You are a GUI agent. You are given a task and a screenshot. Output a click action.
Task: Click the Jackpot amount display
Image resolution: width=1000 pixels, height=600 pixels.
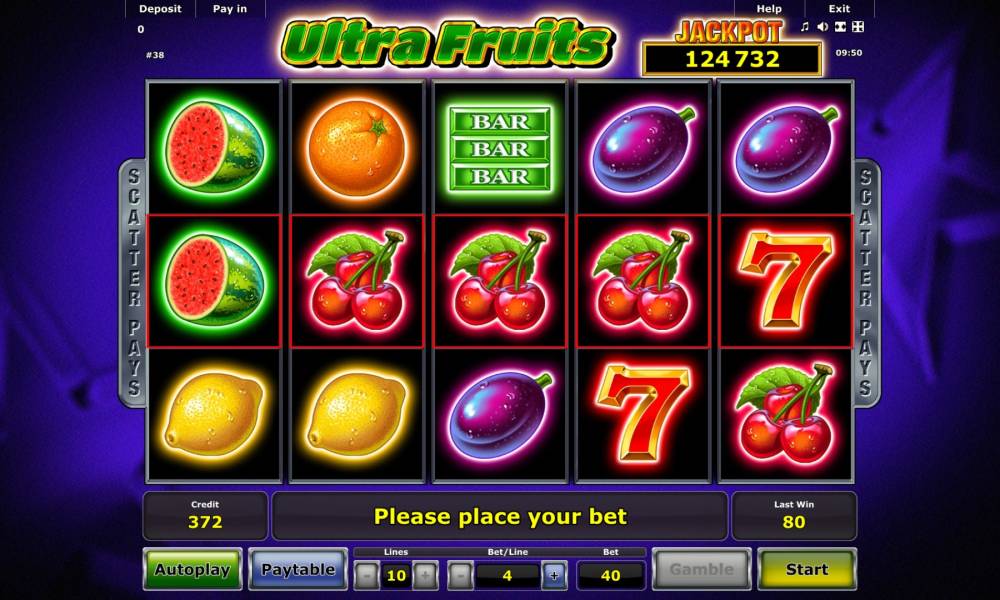pyautogui.click(x=732, y=59)
